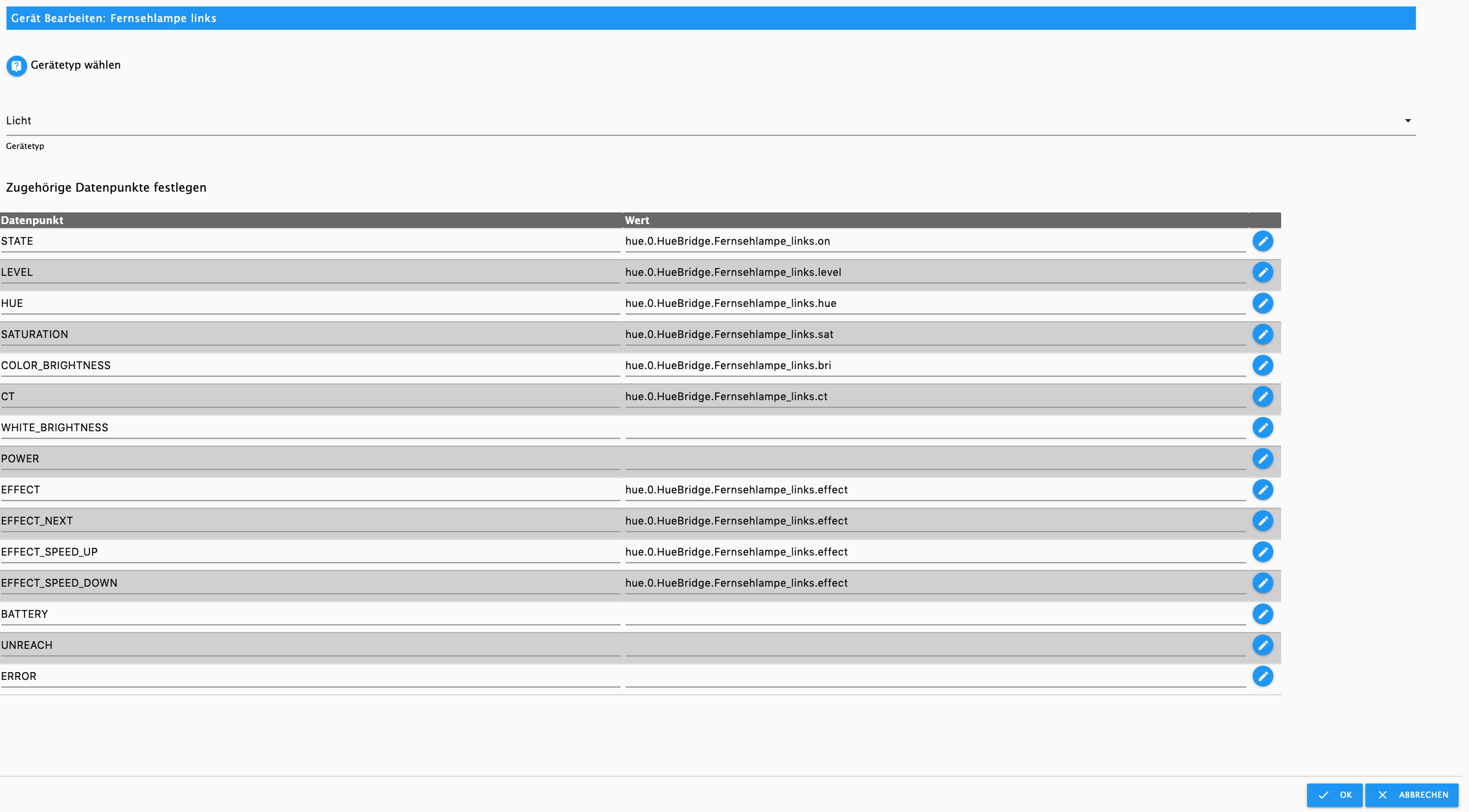Click the EFFECT_SPEED_DOWN row value field
This screenshot has width=1469, height=812.
tap(935, 583)
